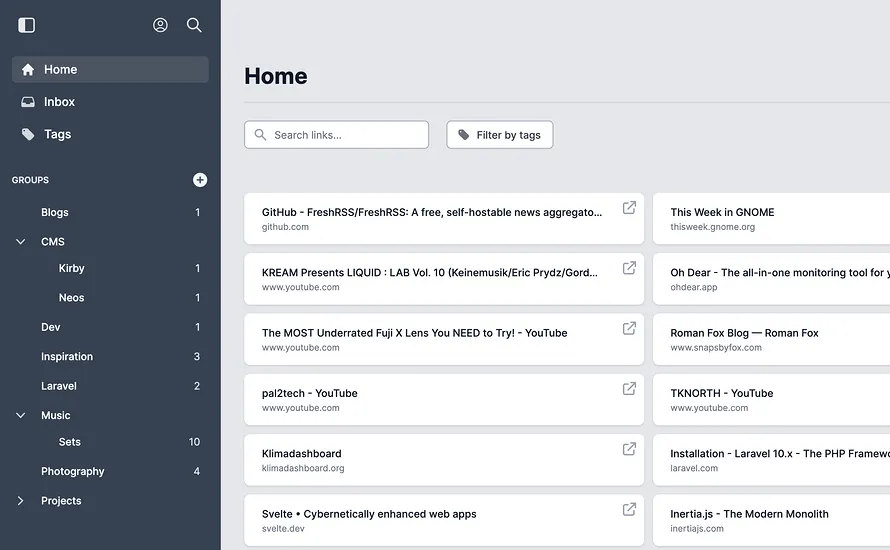Open Inertia.js - The Modern Monolith card

coord(771,520)
